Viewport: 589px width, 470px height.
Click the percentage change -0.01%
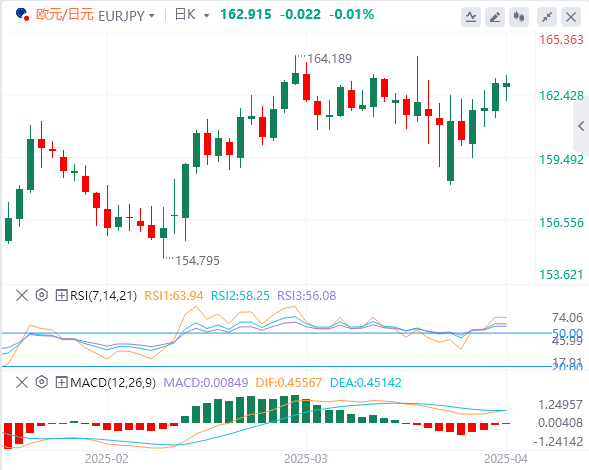[352, 15]
